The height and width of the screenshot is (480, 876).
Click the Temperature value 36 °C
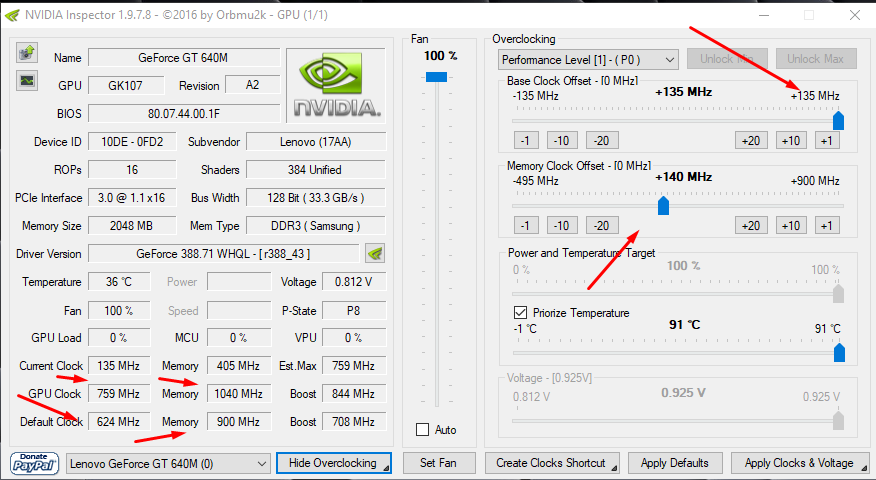click(x=119, y=282)
